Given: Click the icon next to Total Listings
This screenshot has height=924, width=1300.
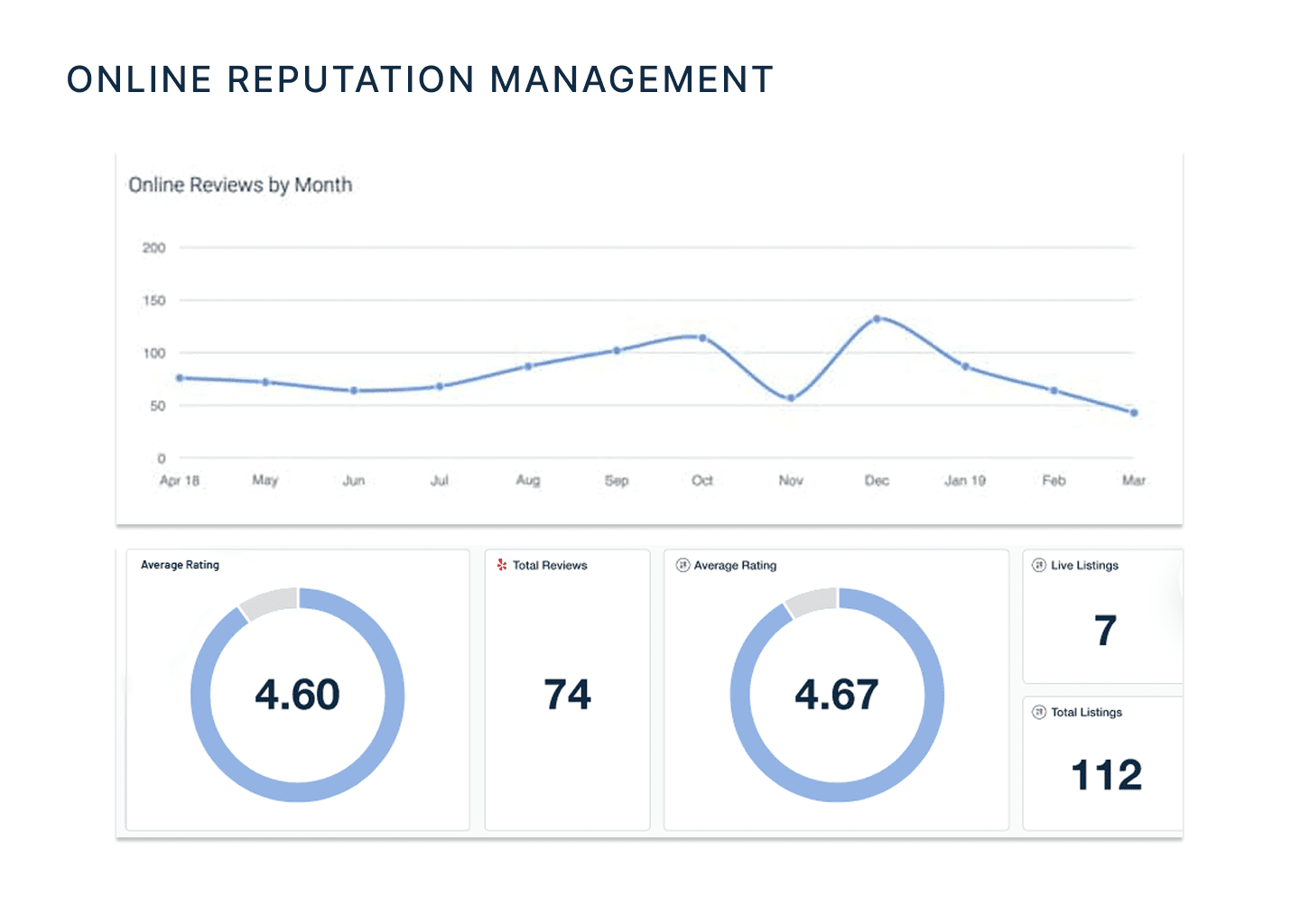Looking at the screenshot, I should tap(1039, 712).
